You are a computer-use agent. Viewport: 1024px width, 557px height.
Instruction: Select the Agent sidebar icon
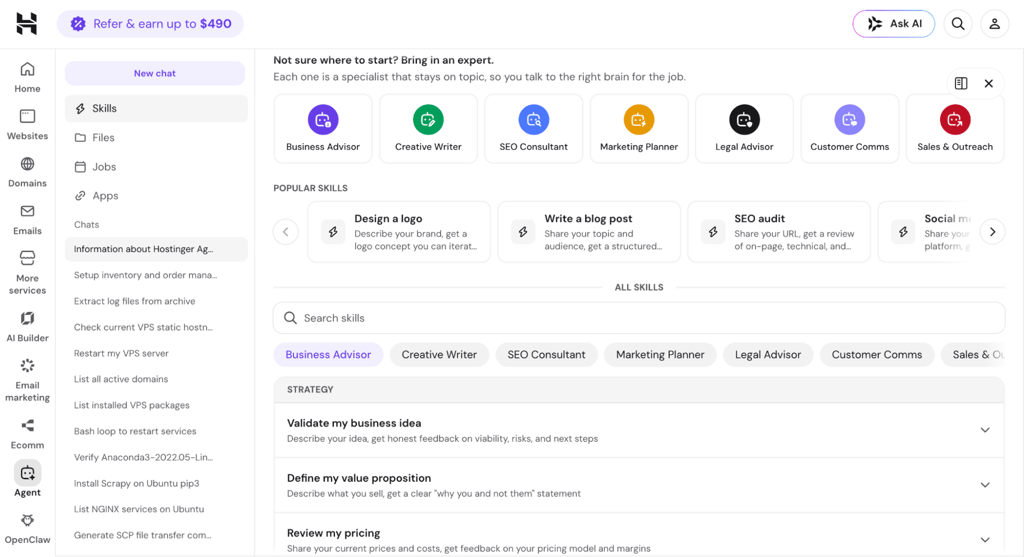click(x=27, y=473)
